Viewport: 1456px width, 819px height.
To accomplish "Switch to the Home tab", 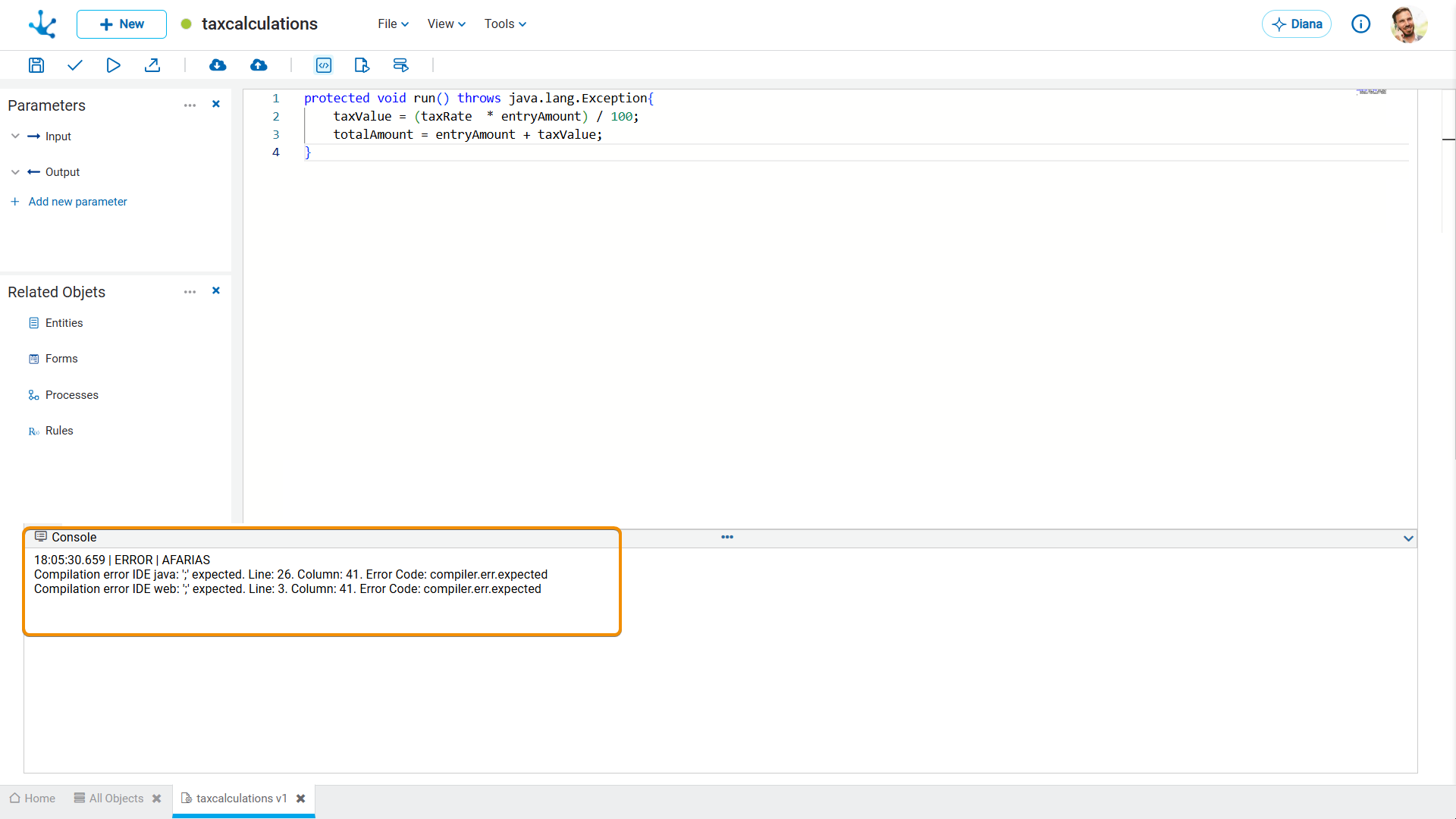I will tap(32, 799).
